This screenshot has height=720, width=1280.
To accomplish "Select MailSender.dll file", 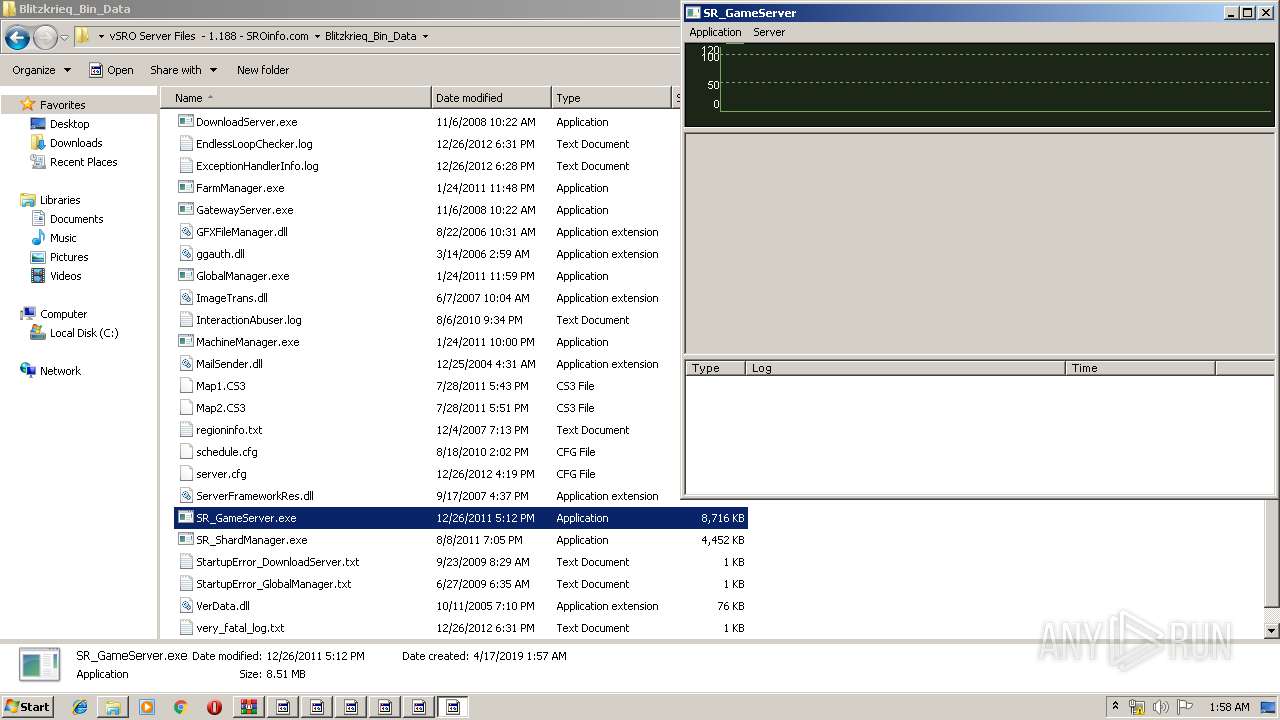I will [229, 364].
